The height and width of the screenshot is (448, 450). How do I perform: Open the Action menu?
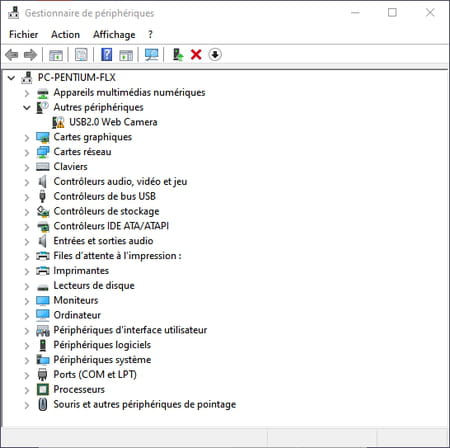(x=65, y=34)
